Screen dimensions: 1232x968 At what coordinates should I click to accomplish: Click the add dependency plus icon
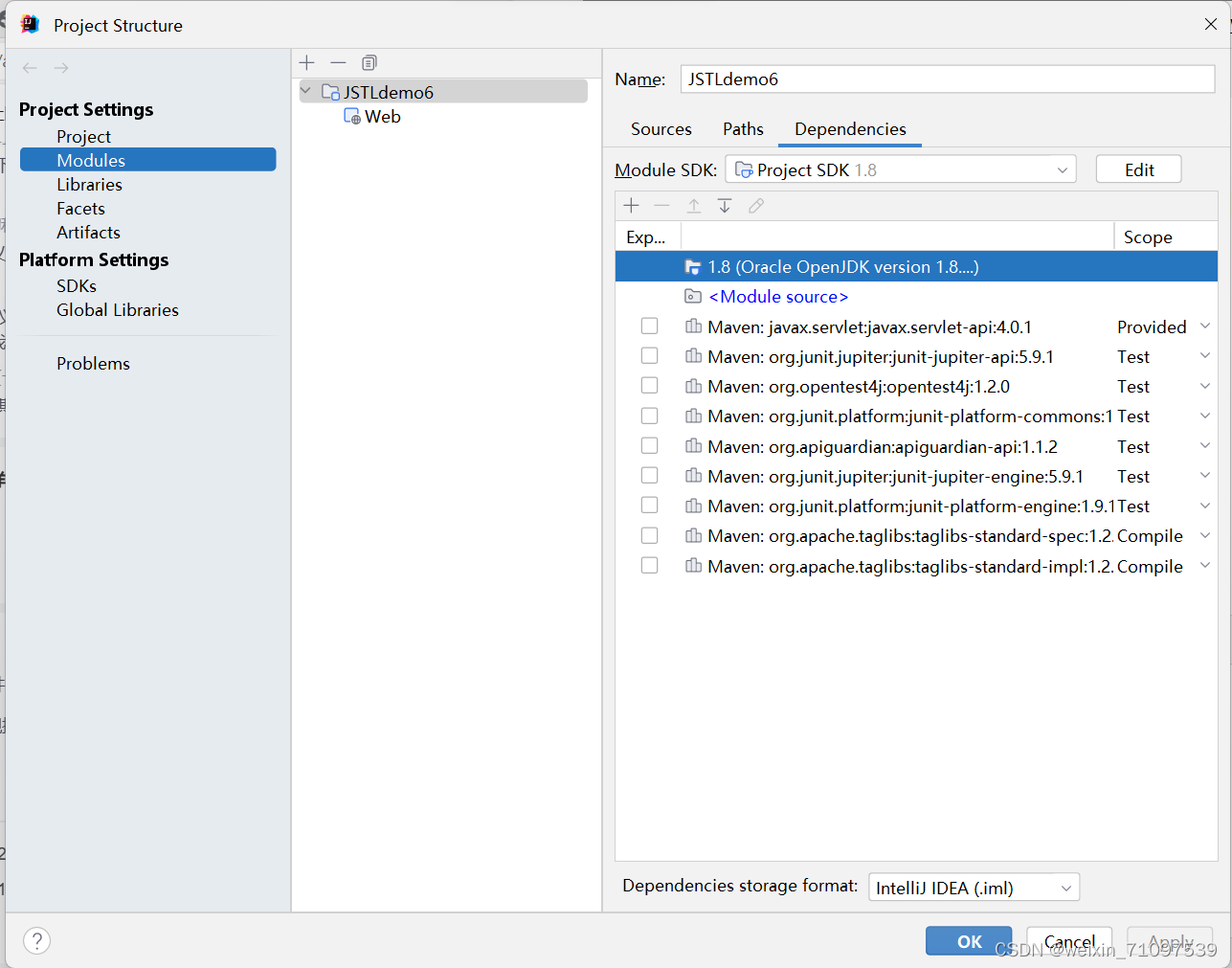point(631,205)
